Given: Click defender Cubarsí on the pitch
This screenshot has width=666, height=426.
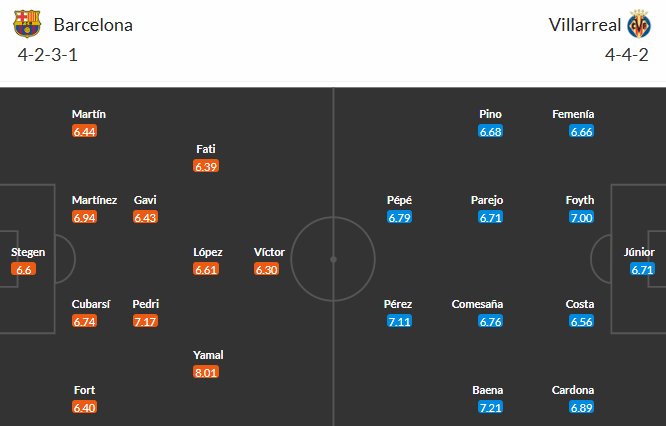Looking at the screenshot, I should [91, 304].
